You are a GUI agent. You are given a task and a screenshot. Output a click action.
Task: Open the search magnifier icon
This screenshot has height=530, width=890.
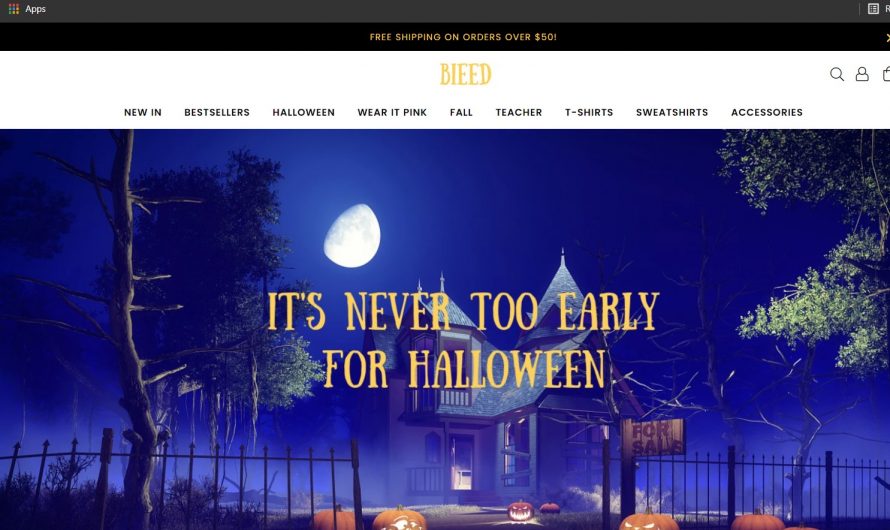click(837, 74)
